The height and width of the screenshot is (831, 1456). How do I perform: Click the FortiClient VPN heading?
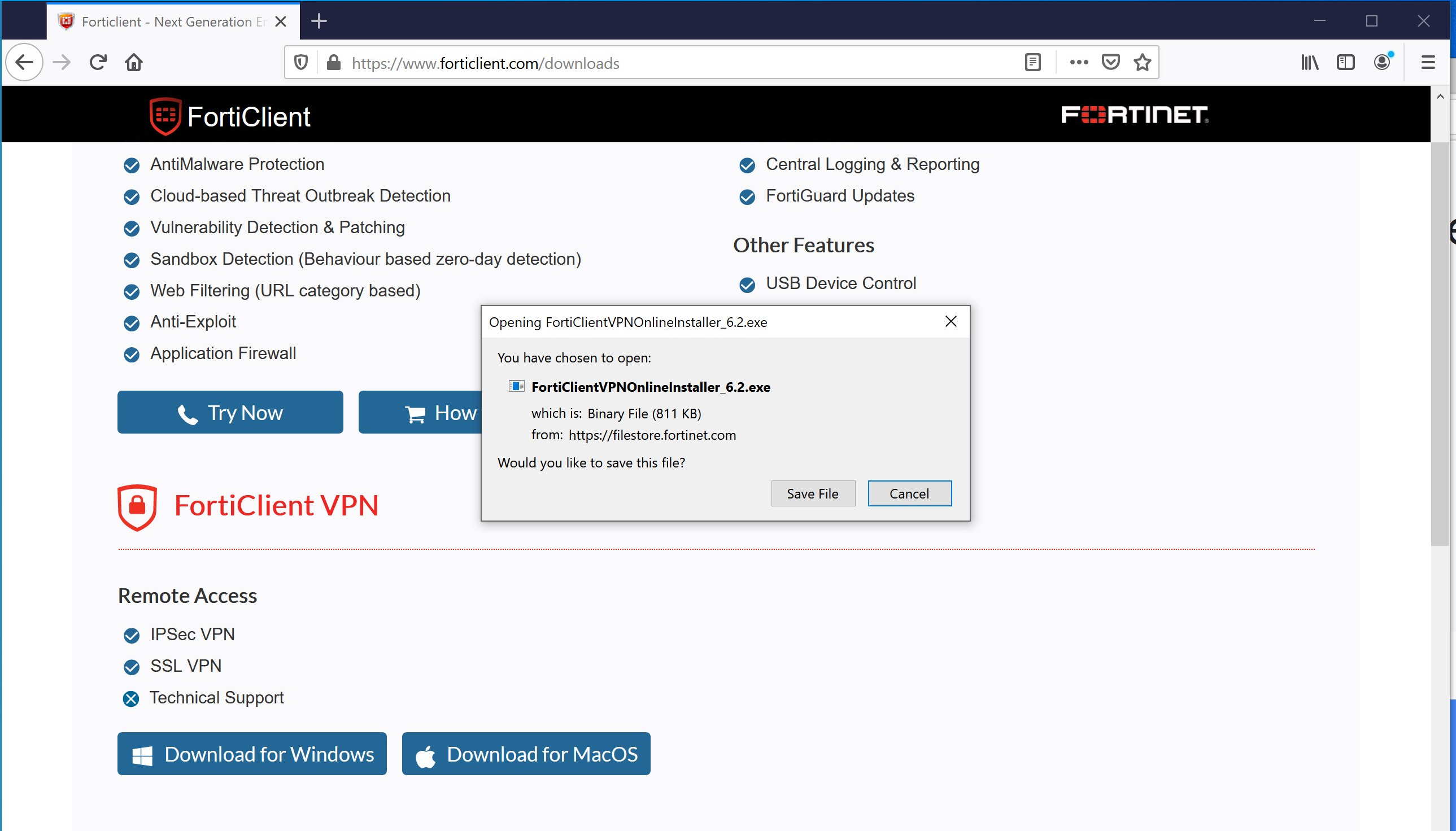(276, 506)
